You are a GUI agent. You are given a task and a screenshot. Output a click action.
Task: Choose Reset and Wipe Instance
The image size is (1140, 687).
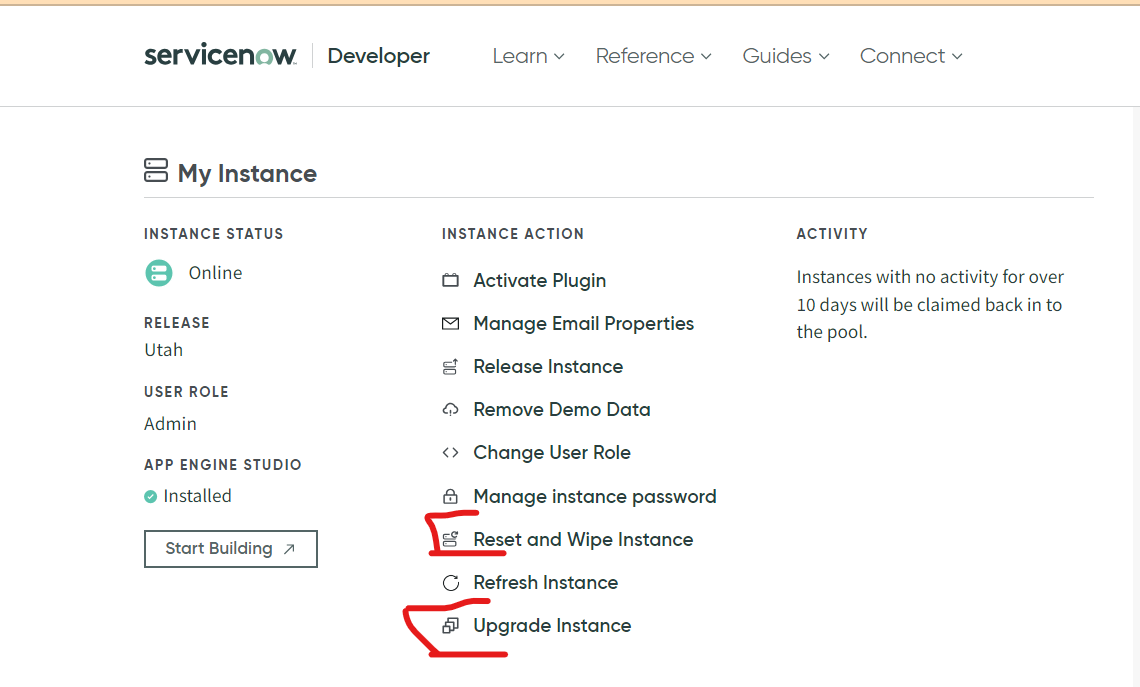coord(583,539)
